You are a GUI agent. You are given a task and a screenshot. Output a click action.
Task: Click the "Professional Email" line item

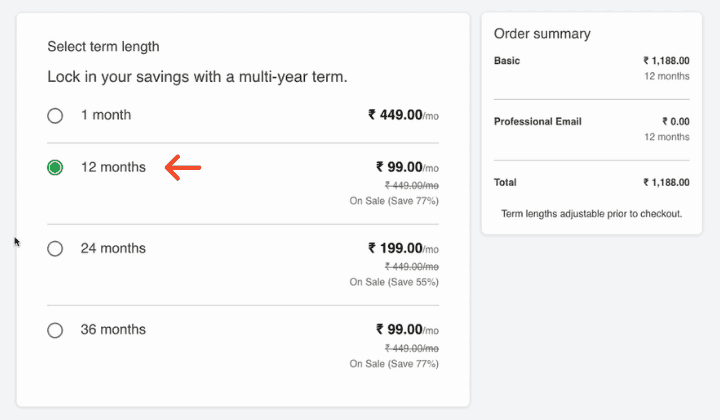point(538,122)
